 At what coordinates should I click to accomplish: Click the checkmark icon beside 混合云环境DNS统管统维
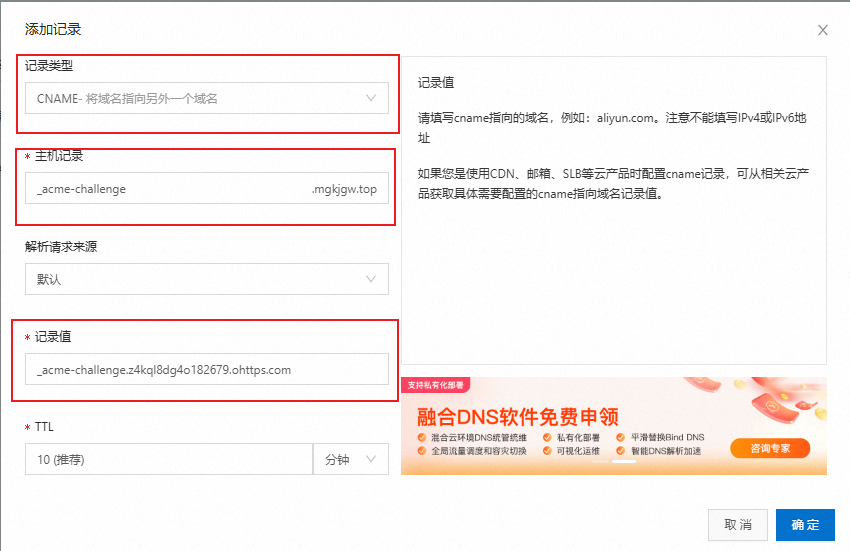tap(421, 438)
